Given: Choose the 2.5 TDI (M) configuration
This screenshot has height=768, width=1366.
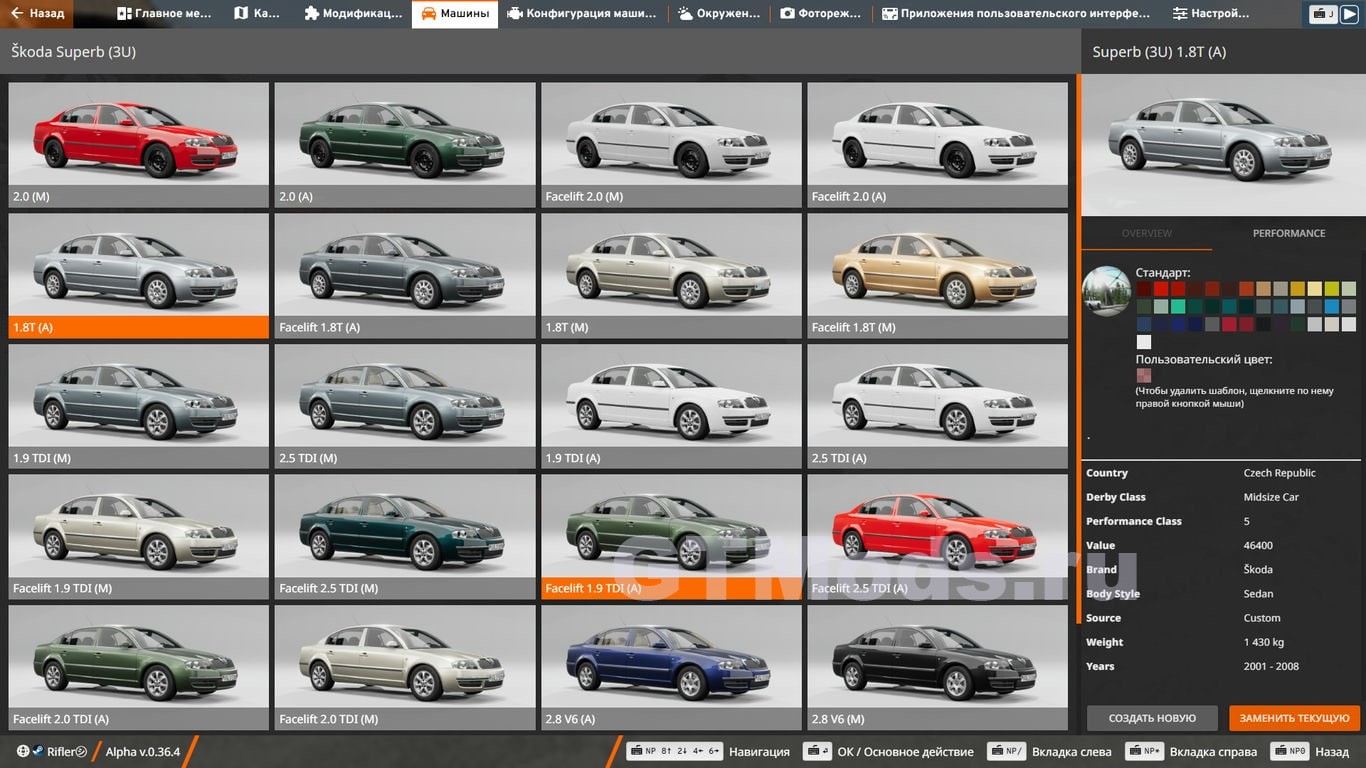Looking at the screenshot, I should point(405,406).
